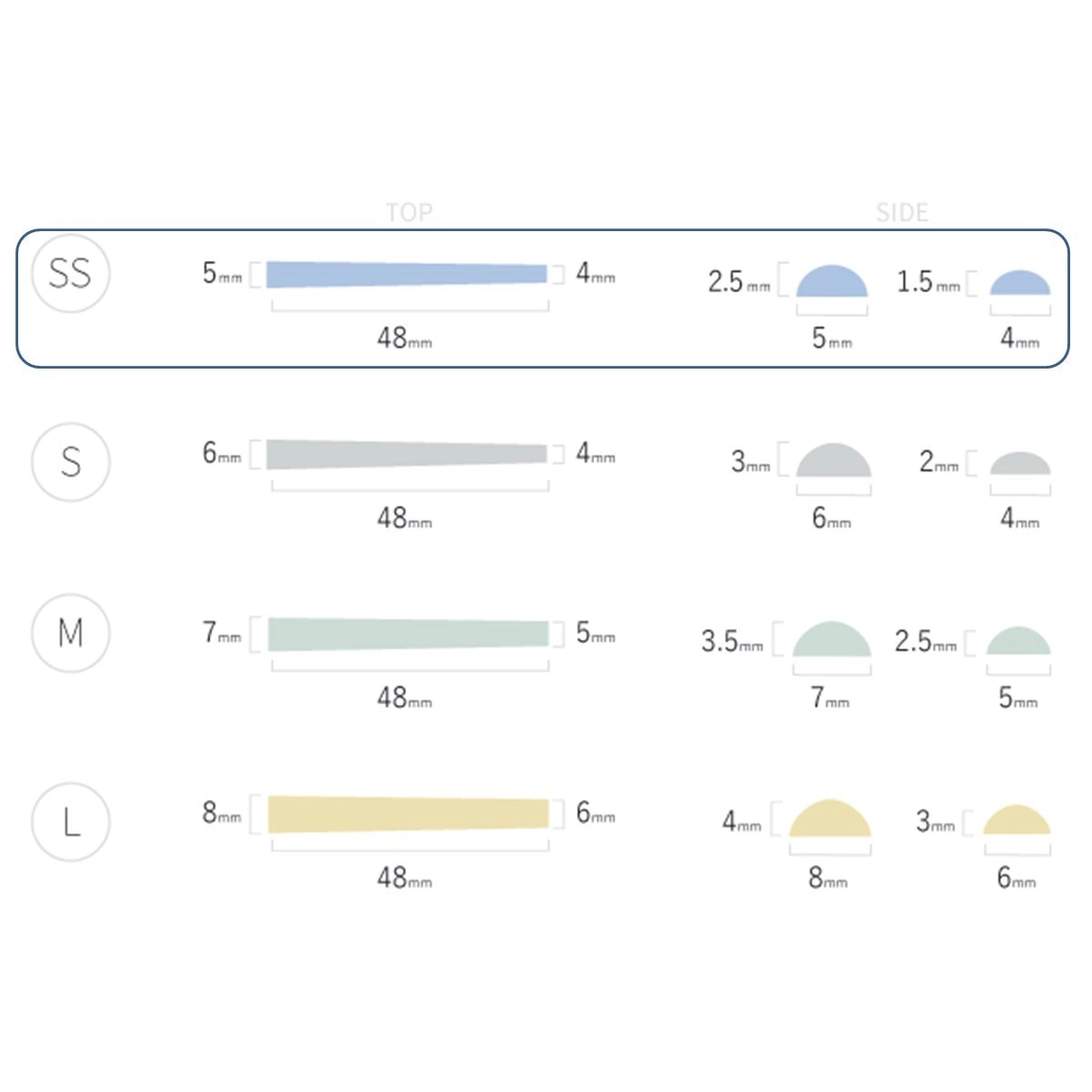This screenshot has height=1092, width=1092.
Task: Click the yellow tapered top-view bar
Action: tap(408, 814)
